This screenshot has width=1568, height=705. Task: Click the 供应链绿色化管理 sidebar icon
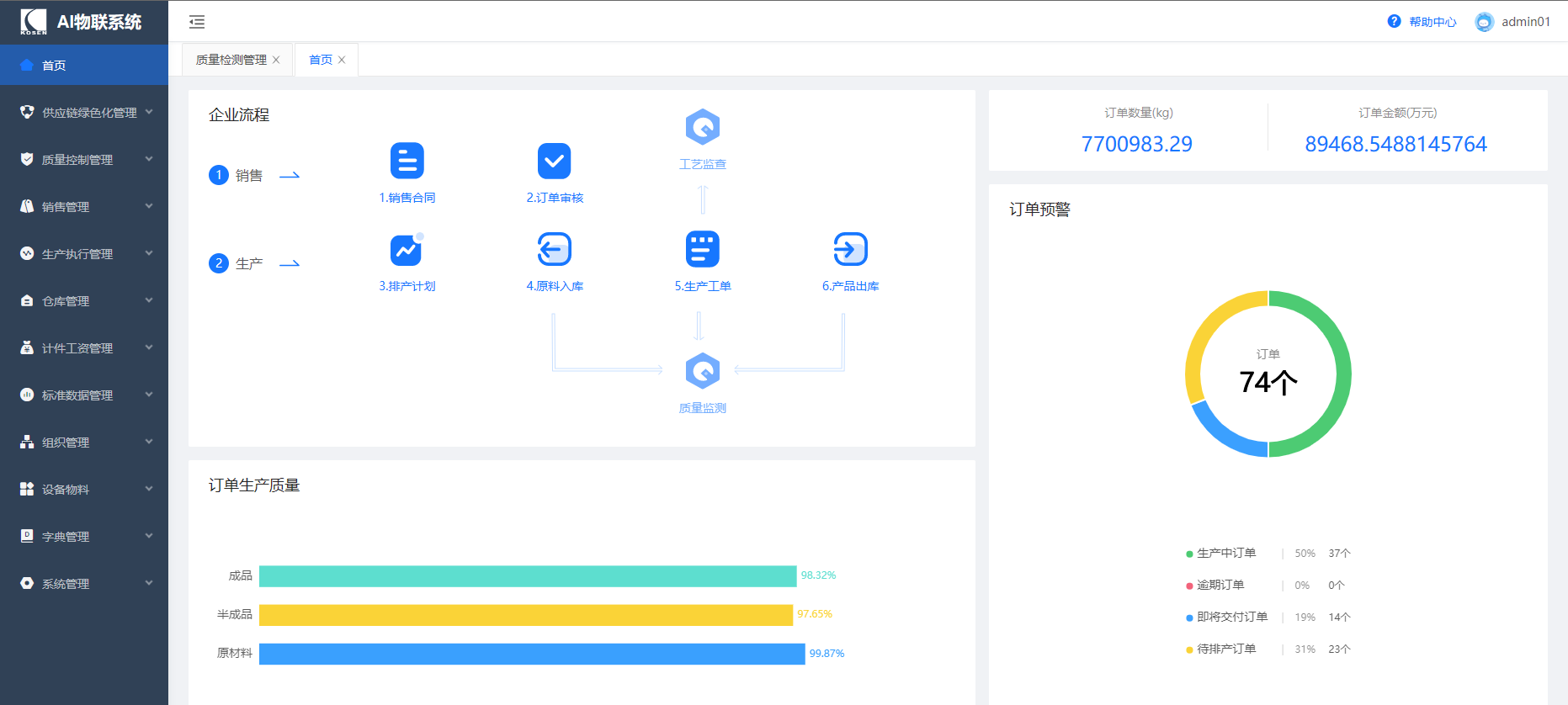[27, 112]
